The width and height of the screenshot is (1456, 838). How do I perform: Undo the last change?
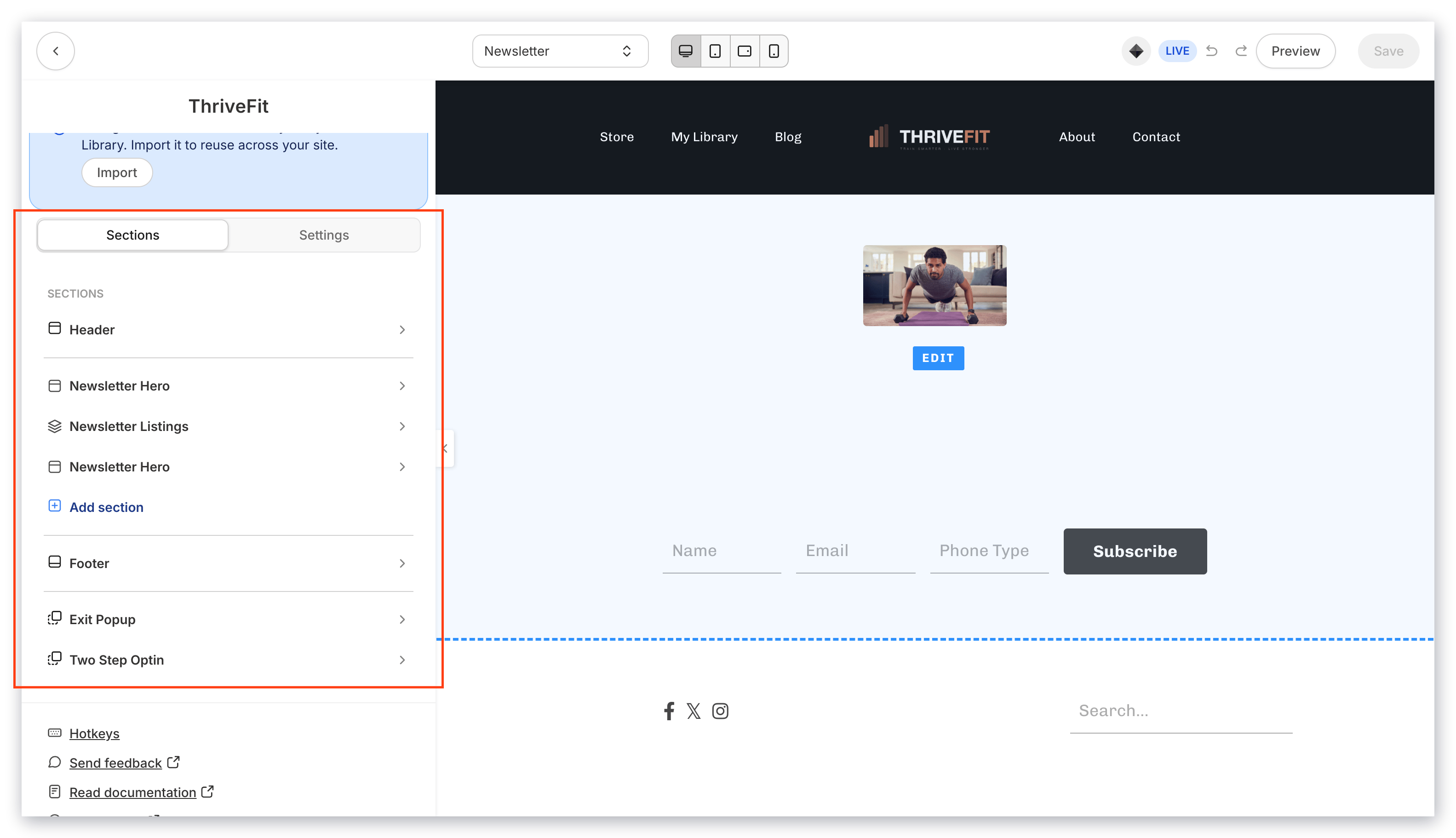tap(1211, 51)
